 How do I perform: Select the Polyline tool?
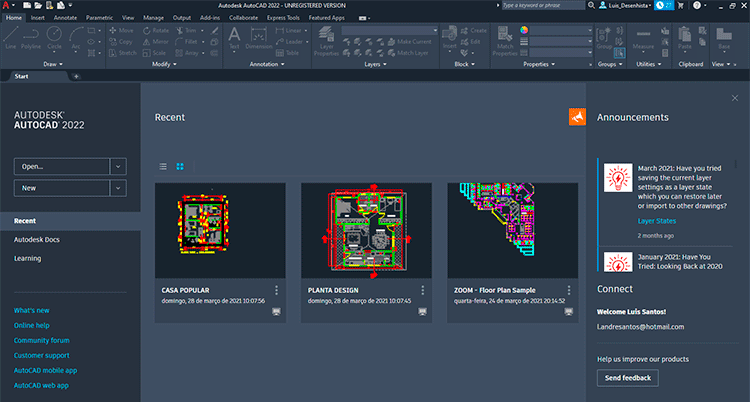click(x=31, y=38)
